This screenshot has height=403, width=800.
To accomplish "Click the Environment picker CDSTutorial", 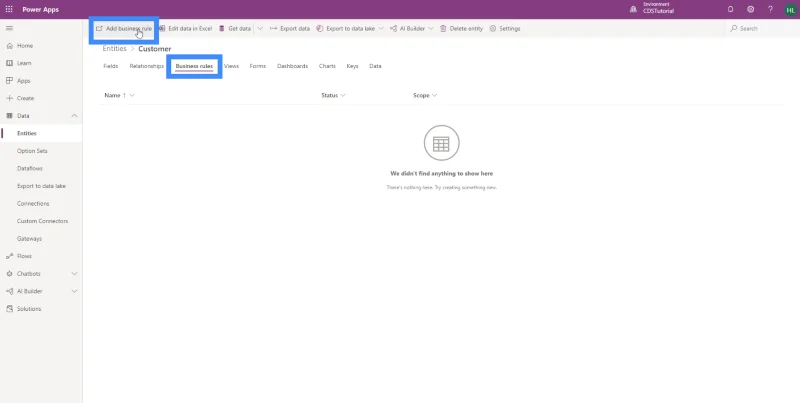I will pyautogui.click(x=652, y=8).
